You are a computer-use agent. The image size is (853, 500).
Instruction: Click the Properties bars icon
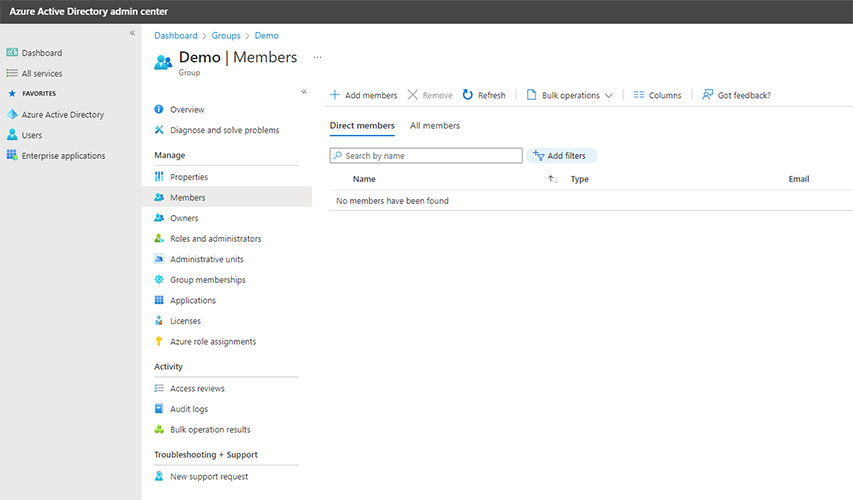[159, 176]
